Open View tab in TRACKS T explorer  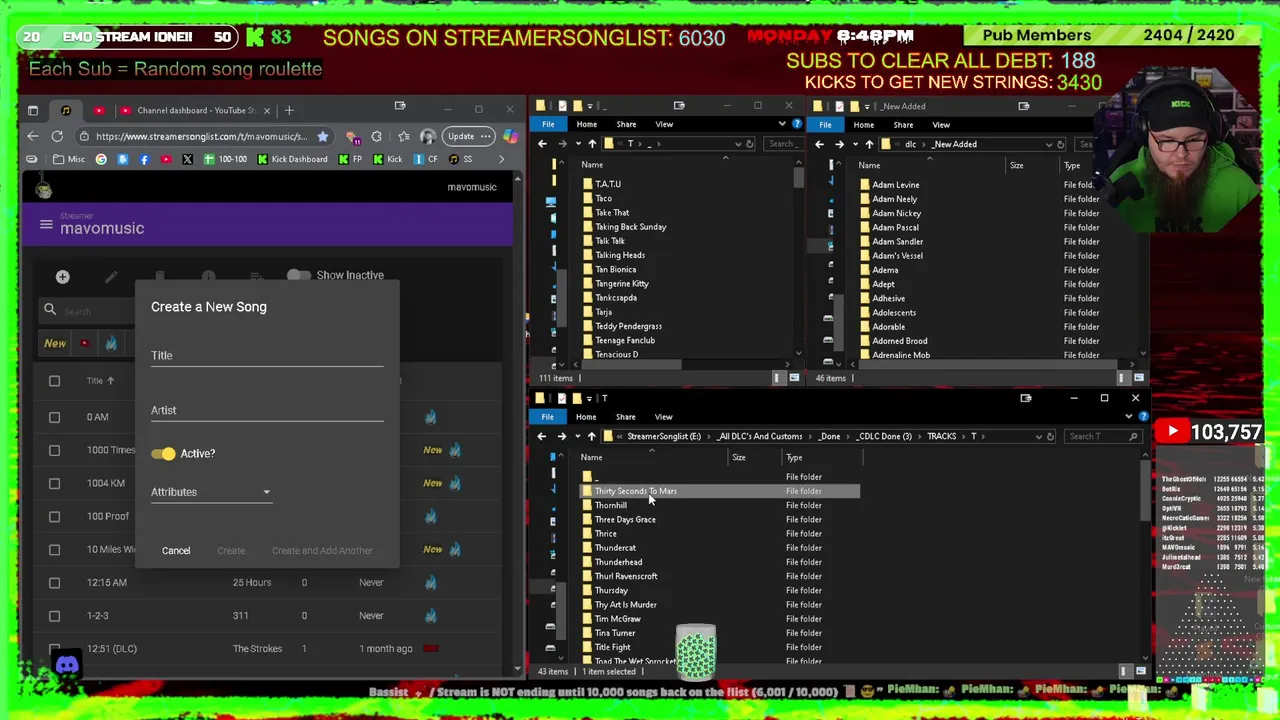[663, 416]
